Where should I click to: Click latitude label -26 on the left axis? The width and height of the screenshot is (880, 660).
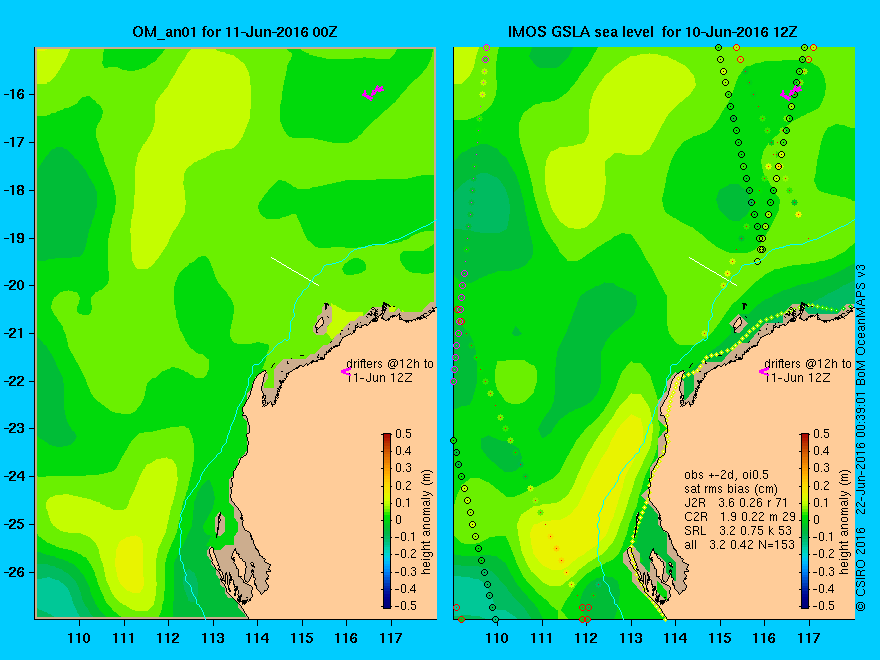pos(17,572)
